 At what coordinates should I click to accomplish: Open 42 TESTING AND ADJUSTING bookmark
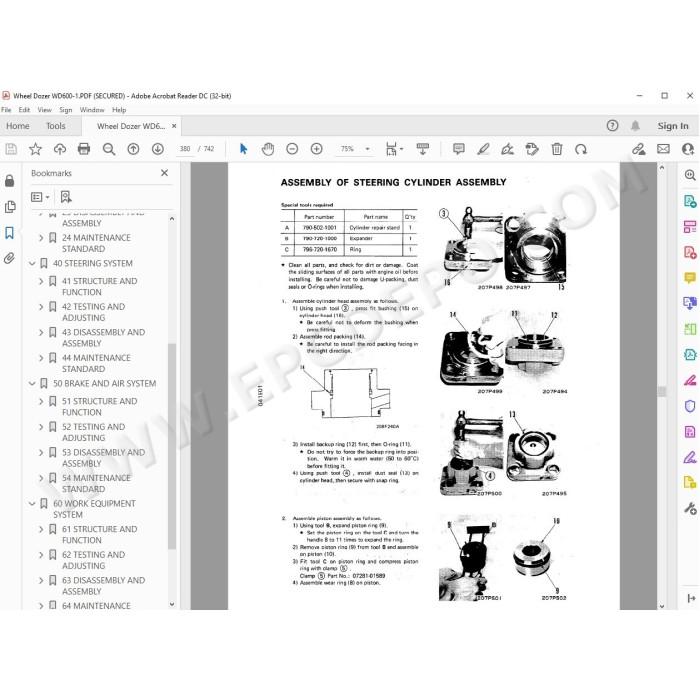coord(94,312)
